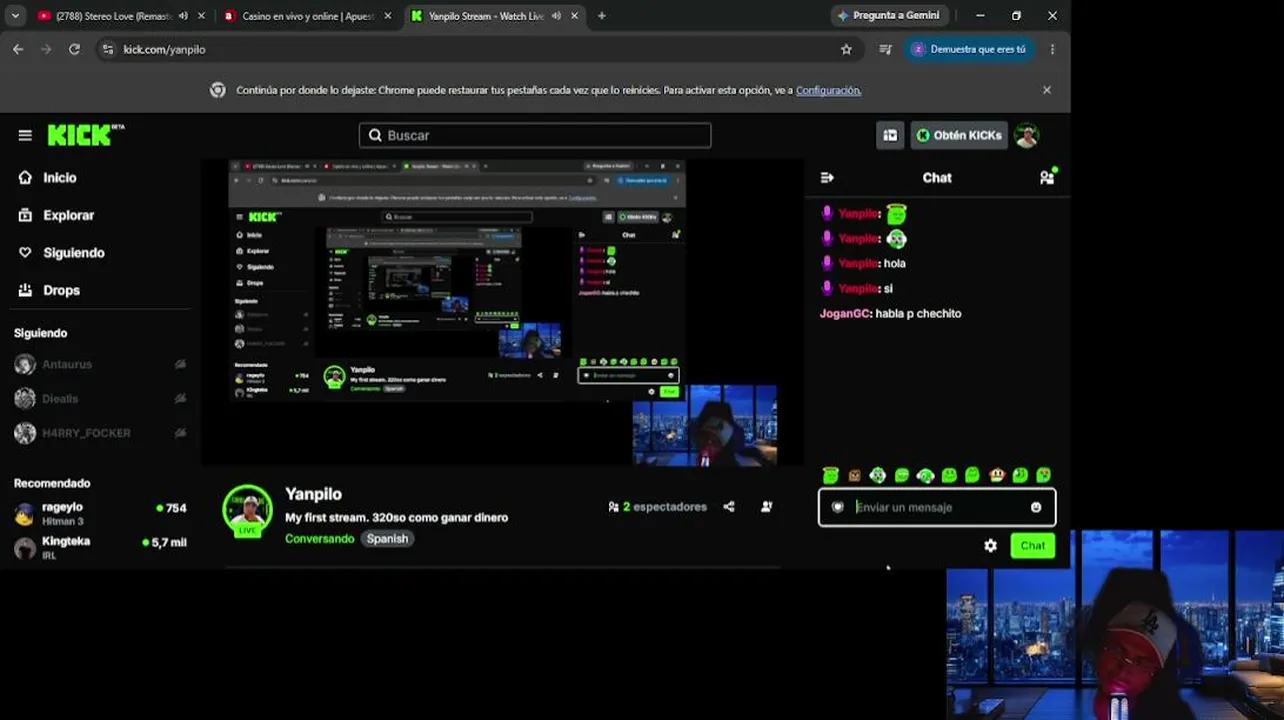View site information icon in address bar
This screenshot has width=1284, height=720.
tap(108, 49)
